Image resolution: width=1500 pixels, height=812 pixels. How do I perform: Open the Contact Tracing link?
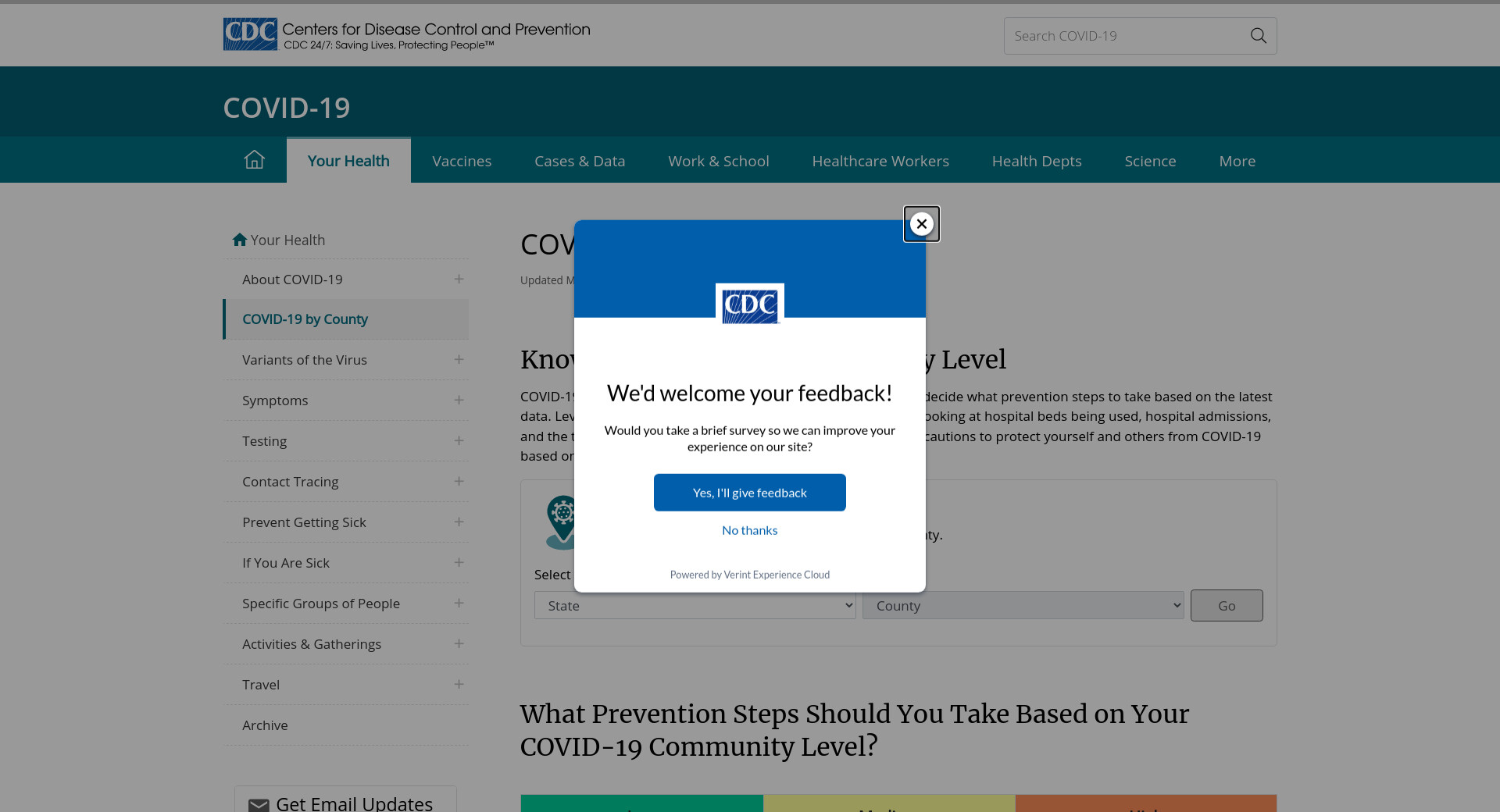tap(291, 482)
